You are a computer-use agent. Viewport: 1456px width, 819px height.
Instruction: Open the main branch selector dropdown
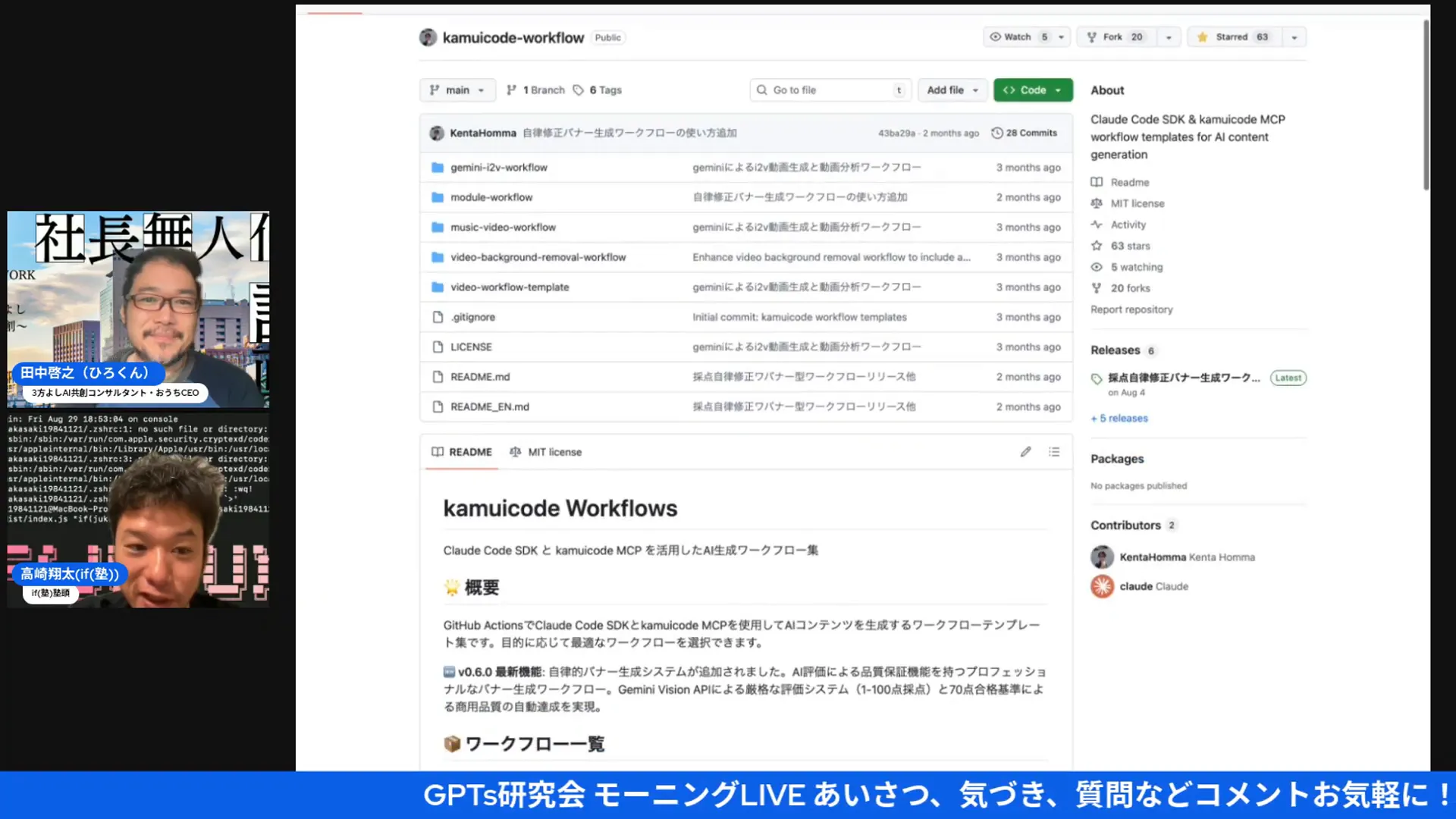click(x=457, y=89)
